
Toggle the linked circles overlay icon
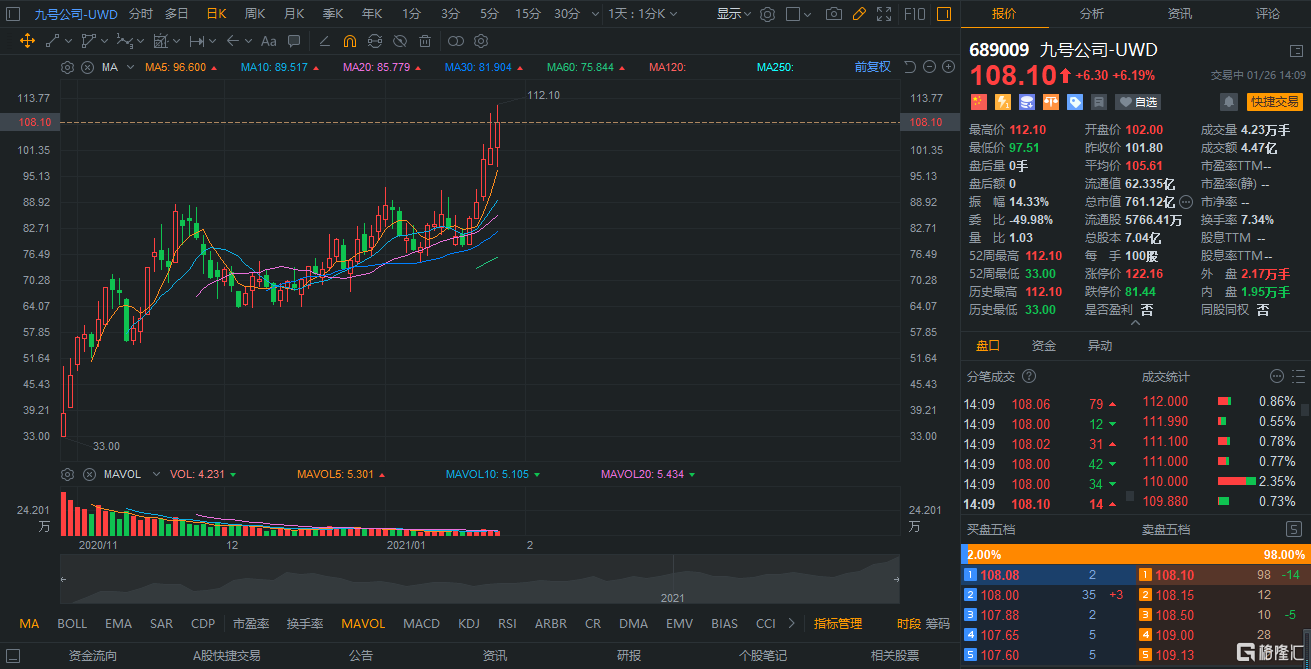point(455,41)
